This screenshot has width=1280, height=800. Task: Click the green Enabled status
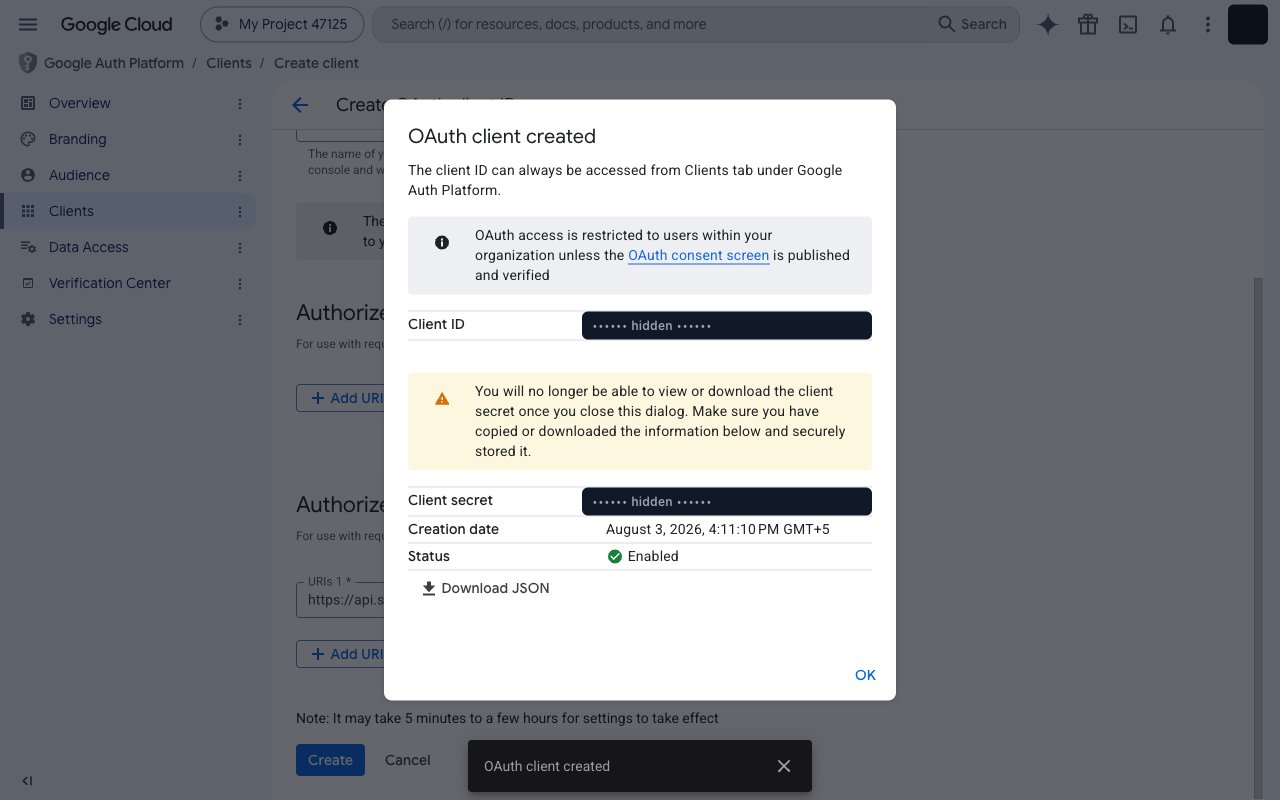[x=643, y=556]
